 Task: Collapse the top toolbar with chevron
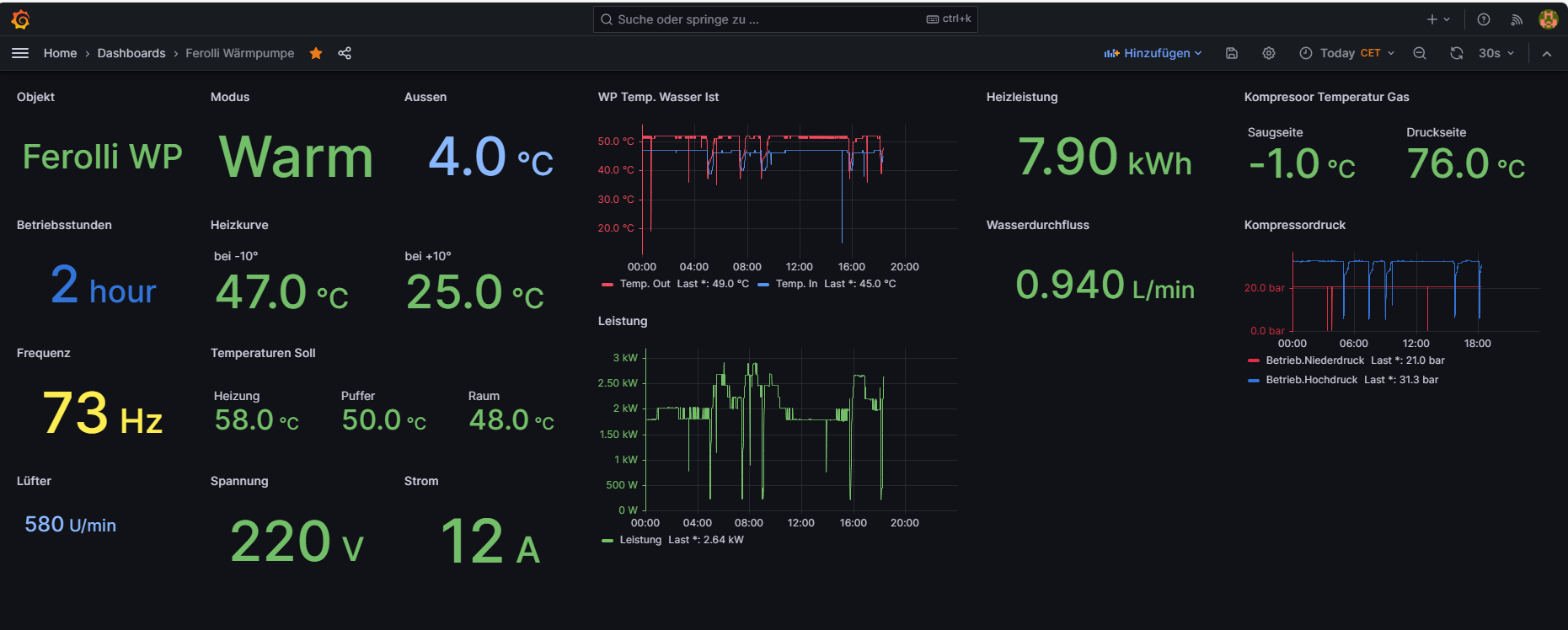point(1547,53)
